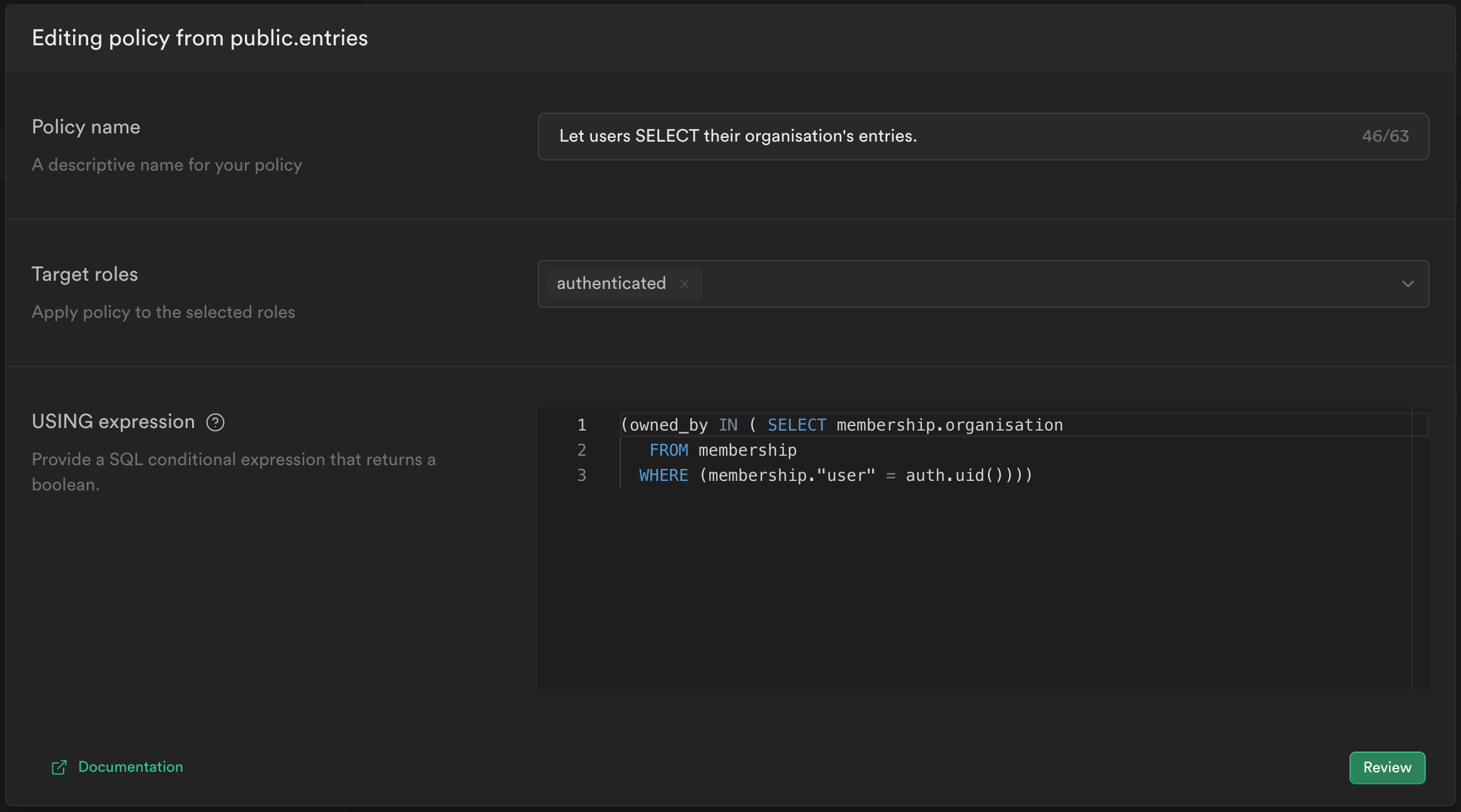Click the dialog title Editing policy from public.entries

200,38
